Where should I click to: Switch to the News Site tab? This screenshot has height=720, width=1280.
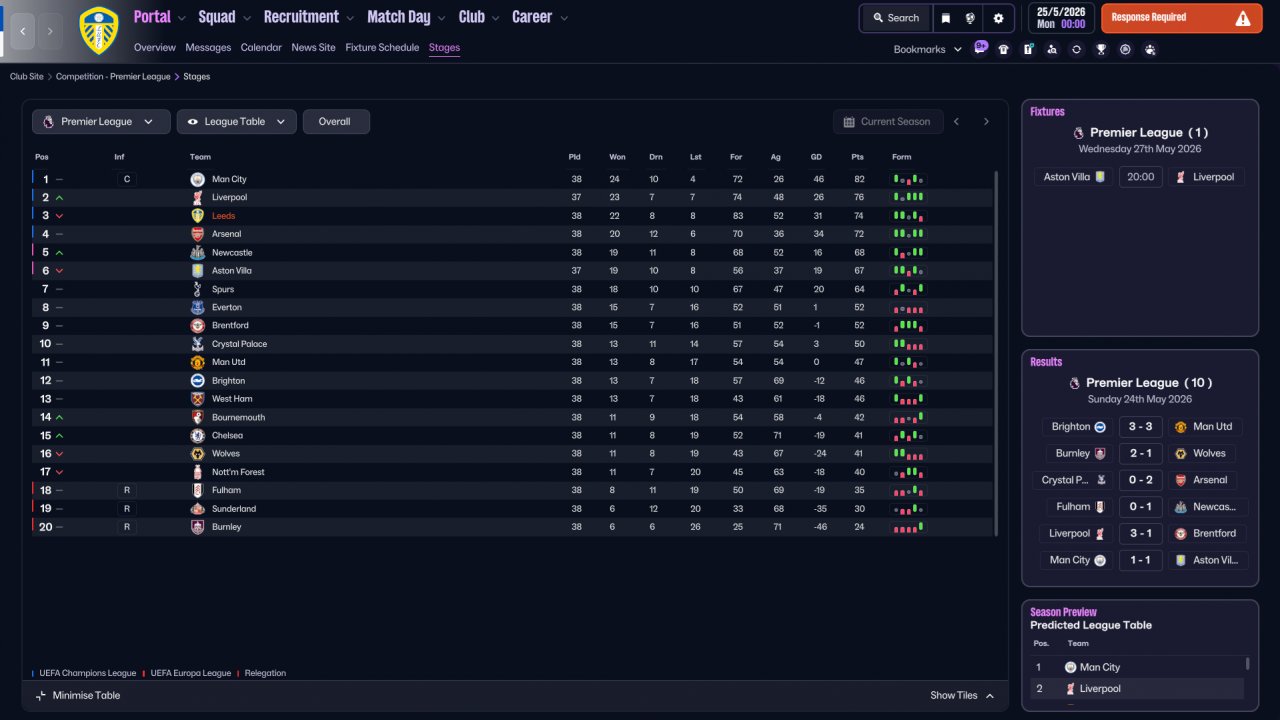pyautogui.click(x=314, y=47)
